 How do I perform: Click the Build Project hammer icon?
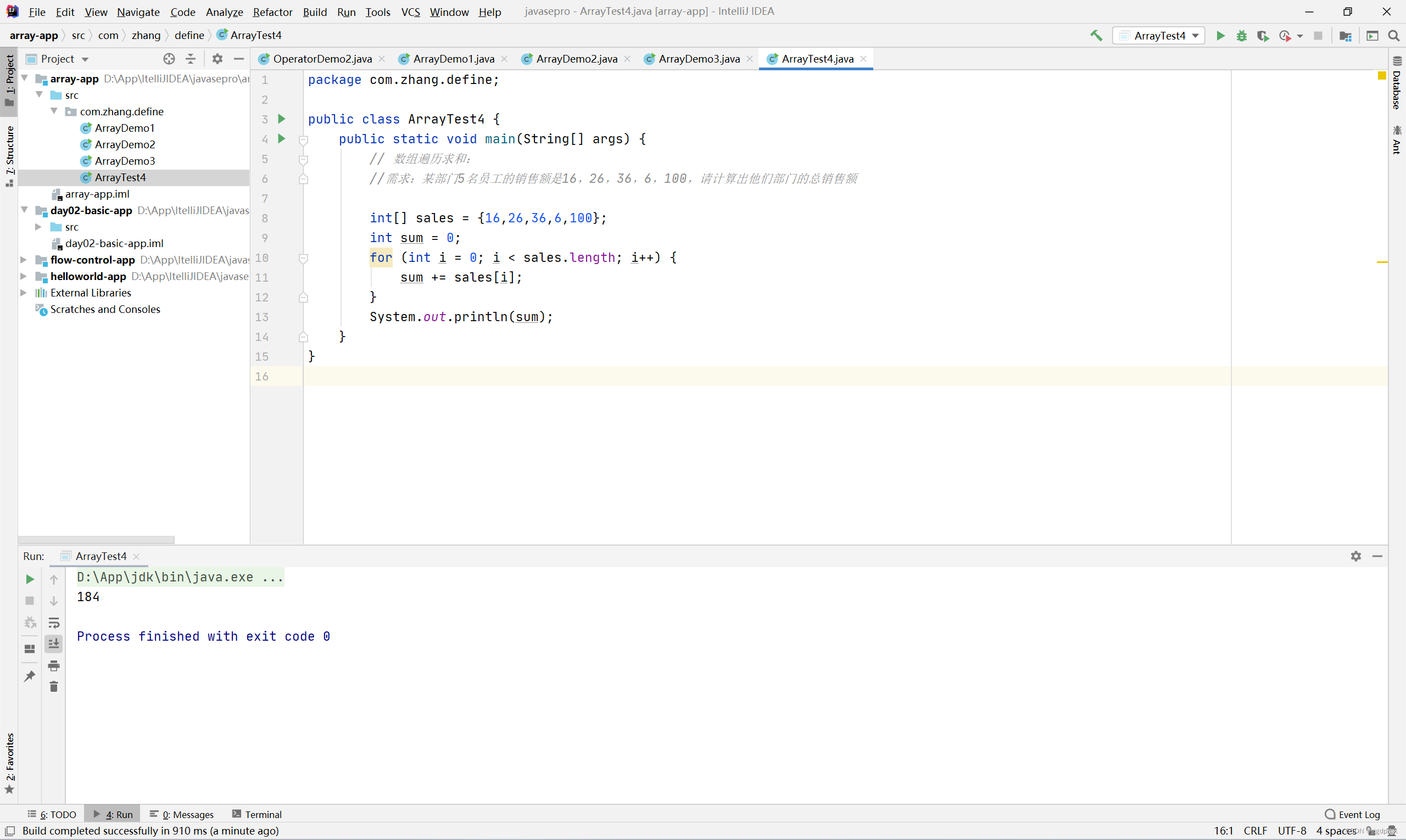(x=1096, y=36)
